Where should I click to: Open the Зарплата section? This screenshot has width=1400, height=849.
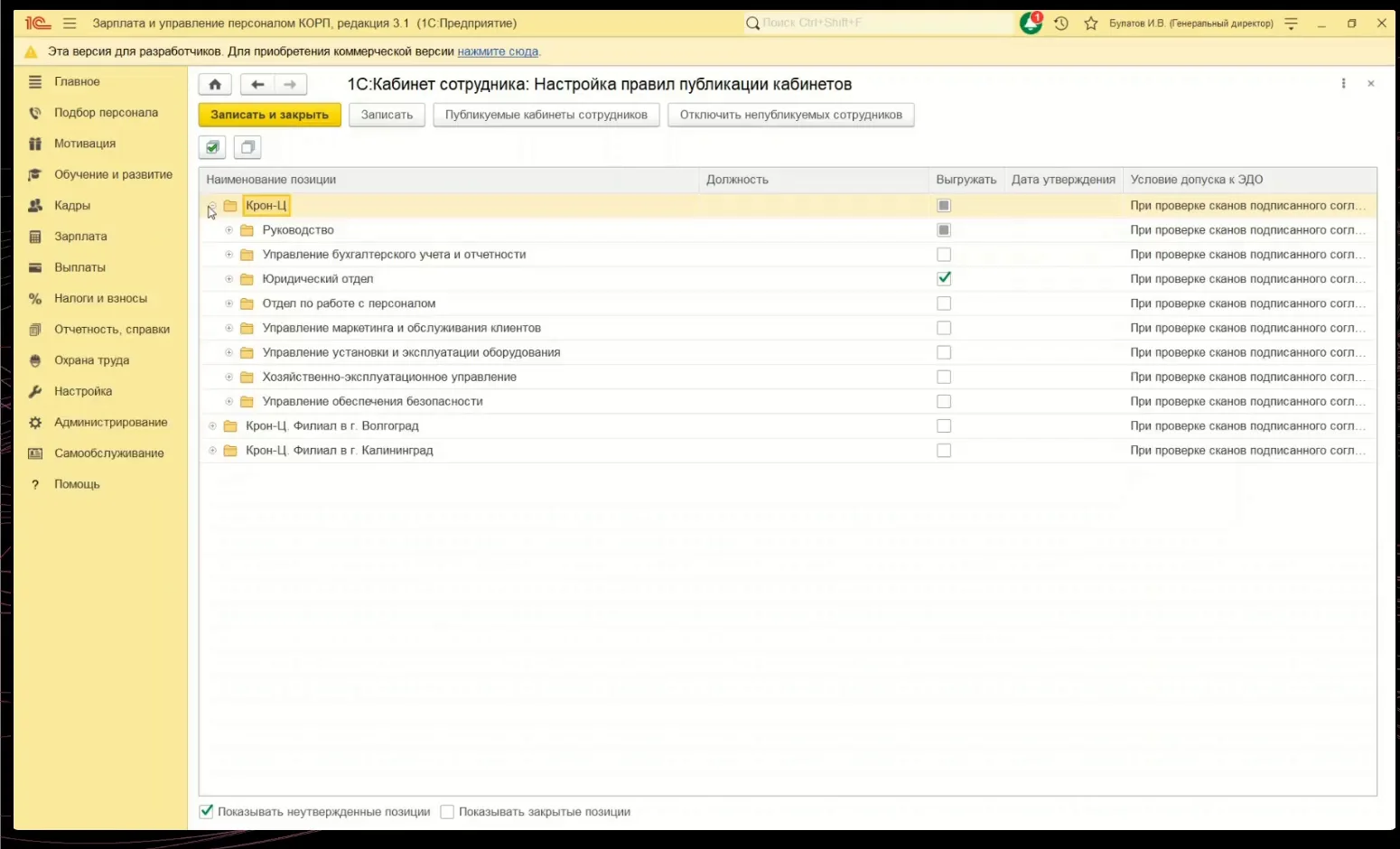tap(80, 237)
